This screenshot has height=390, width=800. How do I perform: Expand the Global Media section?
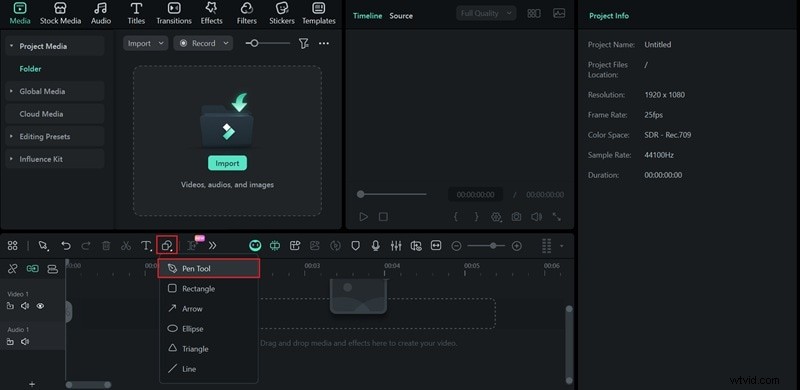pos(12,91)
